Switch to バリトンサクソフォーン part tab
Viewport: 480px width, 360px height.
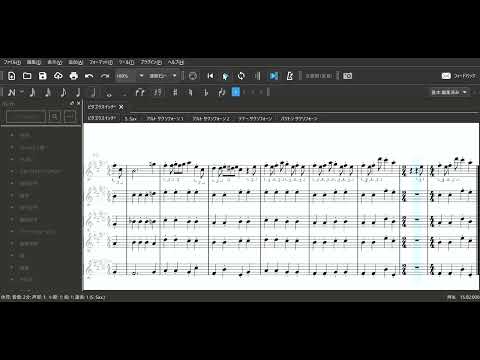point(299,119)
